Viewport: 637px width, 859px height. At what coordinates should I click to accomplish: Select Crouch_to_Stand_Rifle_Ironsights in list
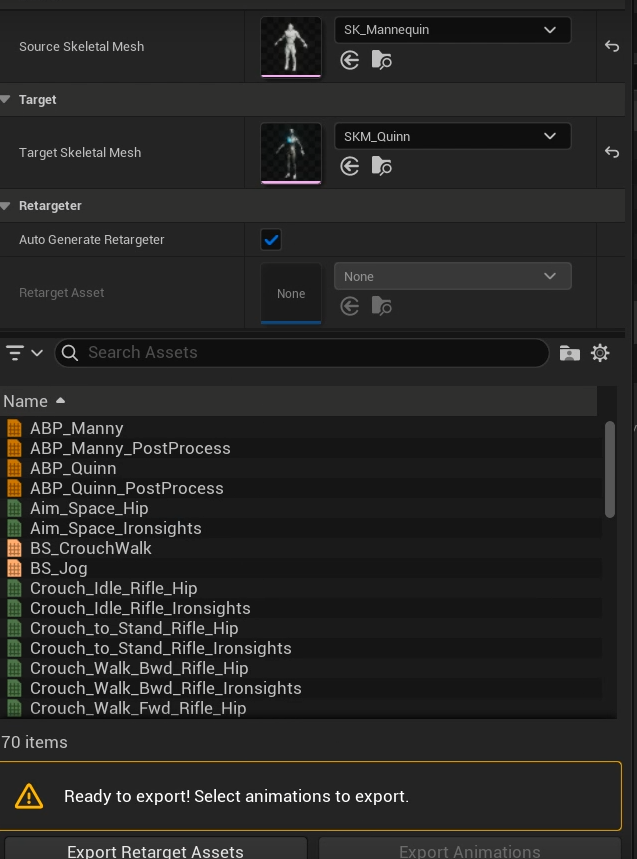(x=301, y=648)
